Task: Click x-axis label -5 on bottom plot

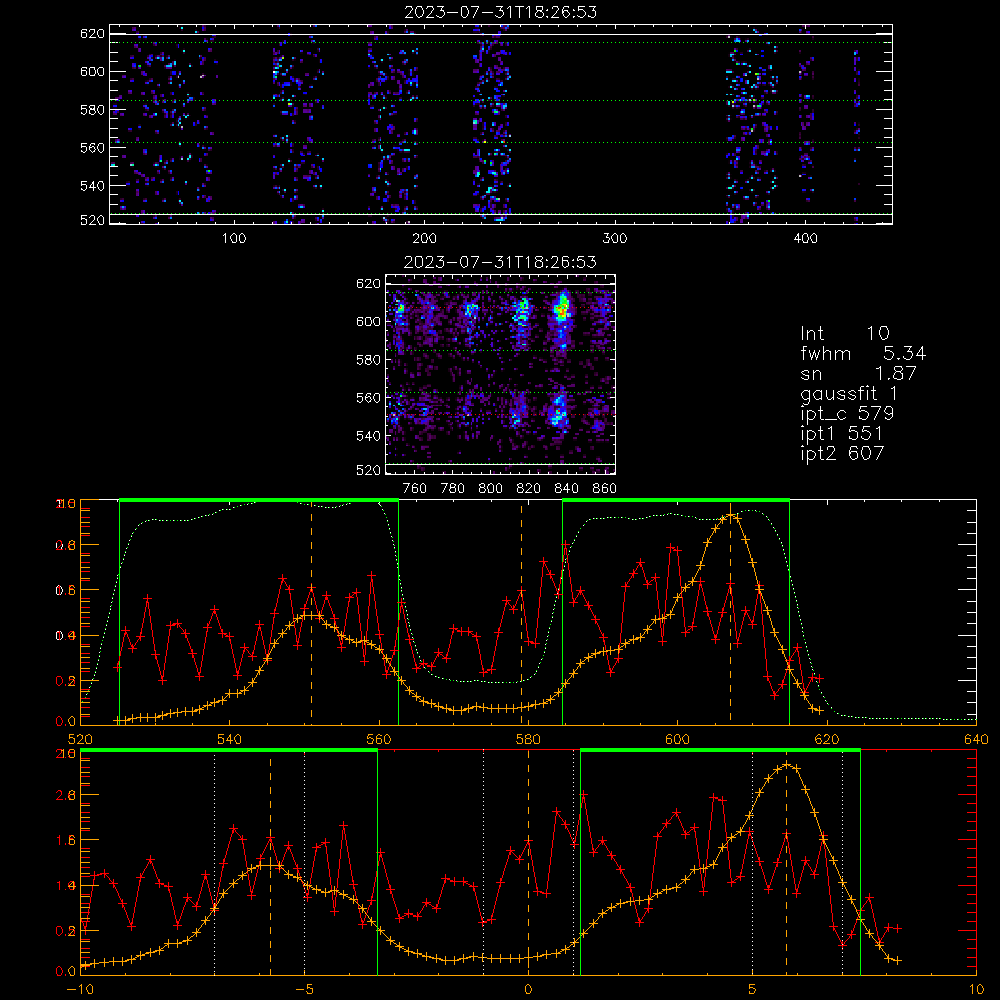Action: click(x=304, y=990)
